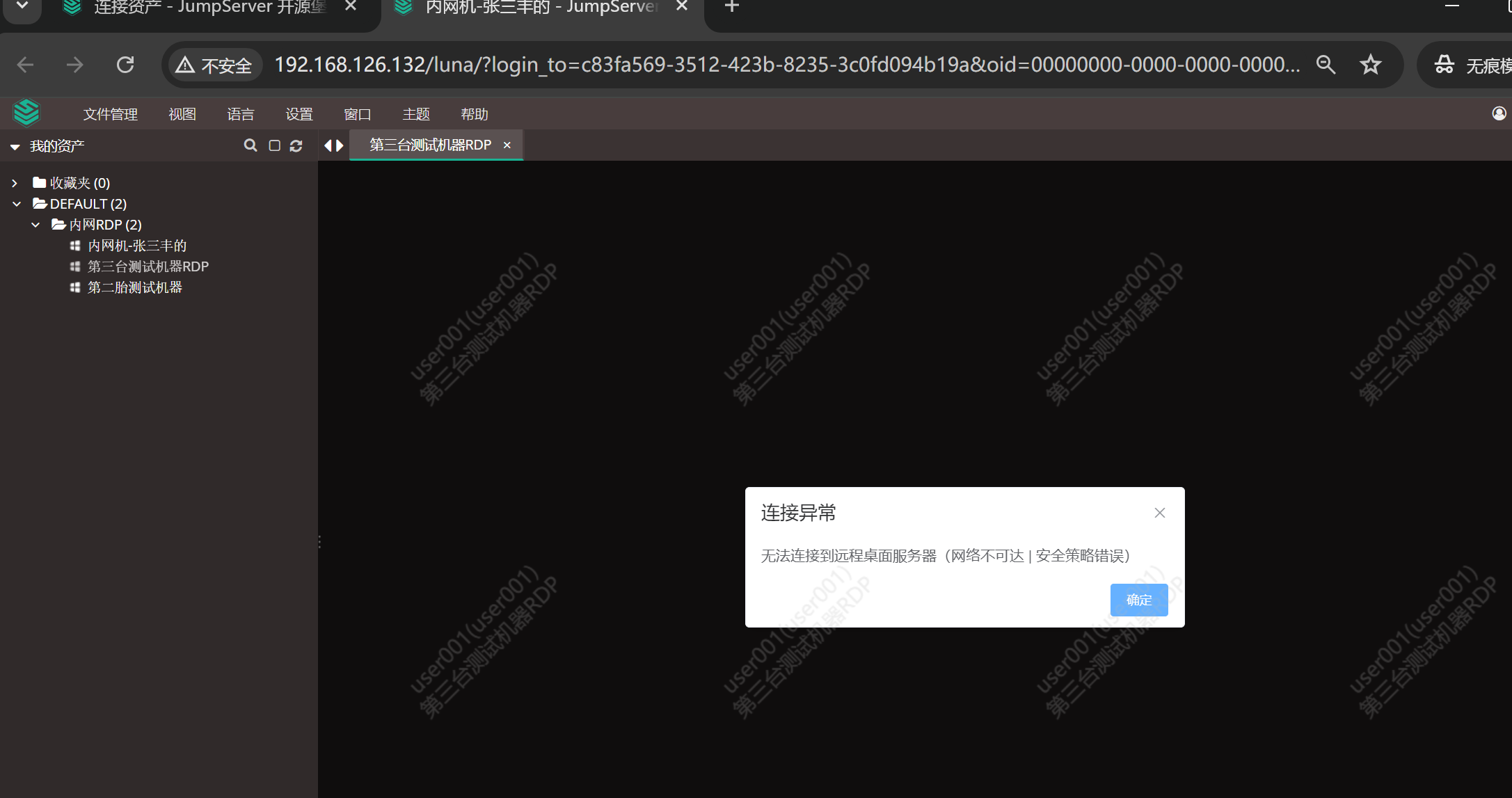Click the search icon in My Assets panel
1512x798 pixels.
(250, 145)
